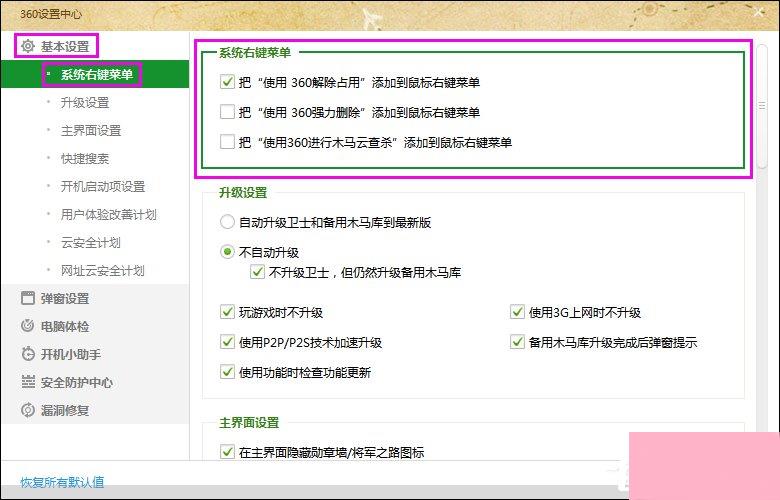This screenshot has height=500, width=780.
Task: Click the gear icon beside 基本设置
Action: [x=28, y=46]
